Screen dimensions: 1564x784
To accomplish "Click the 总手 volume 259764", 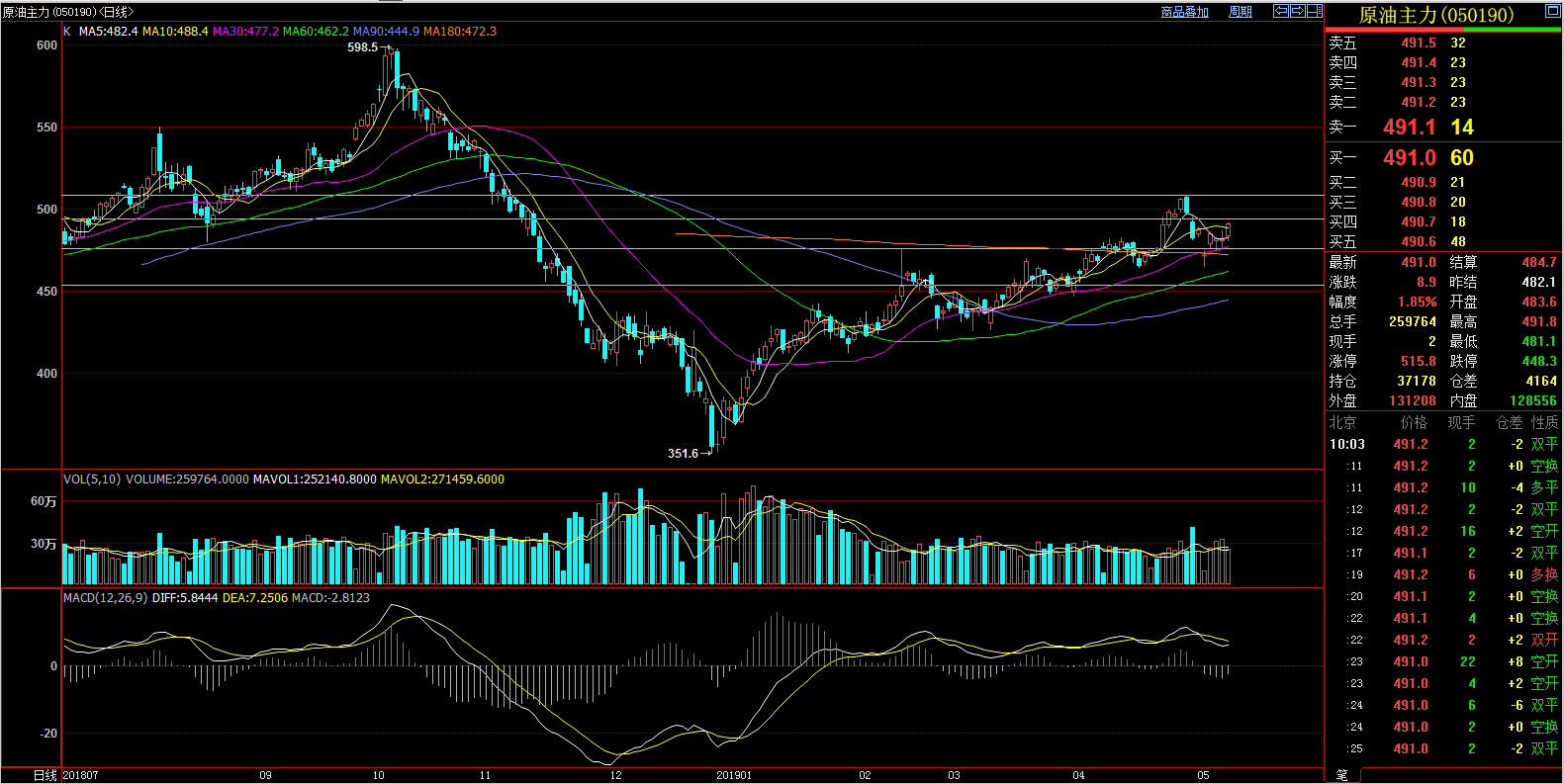I will pyautogui.click(x=1413, y=321).
